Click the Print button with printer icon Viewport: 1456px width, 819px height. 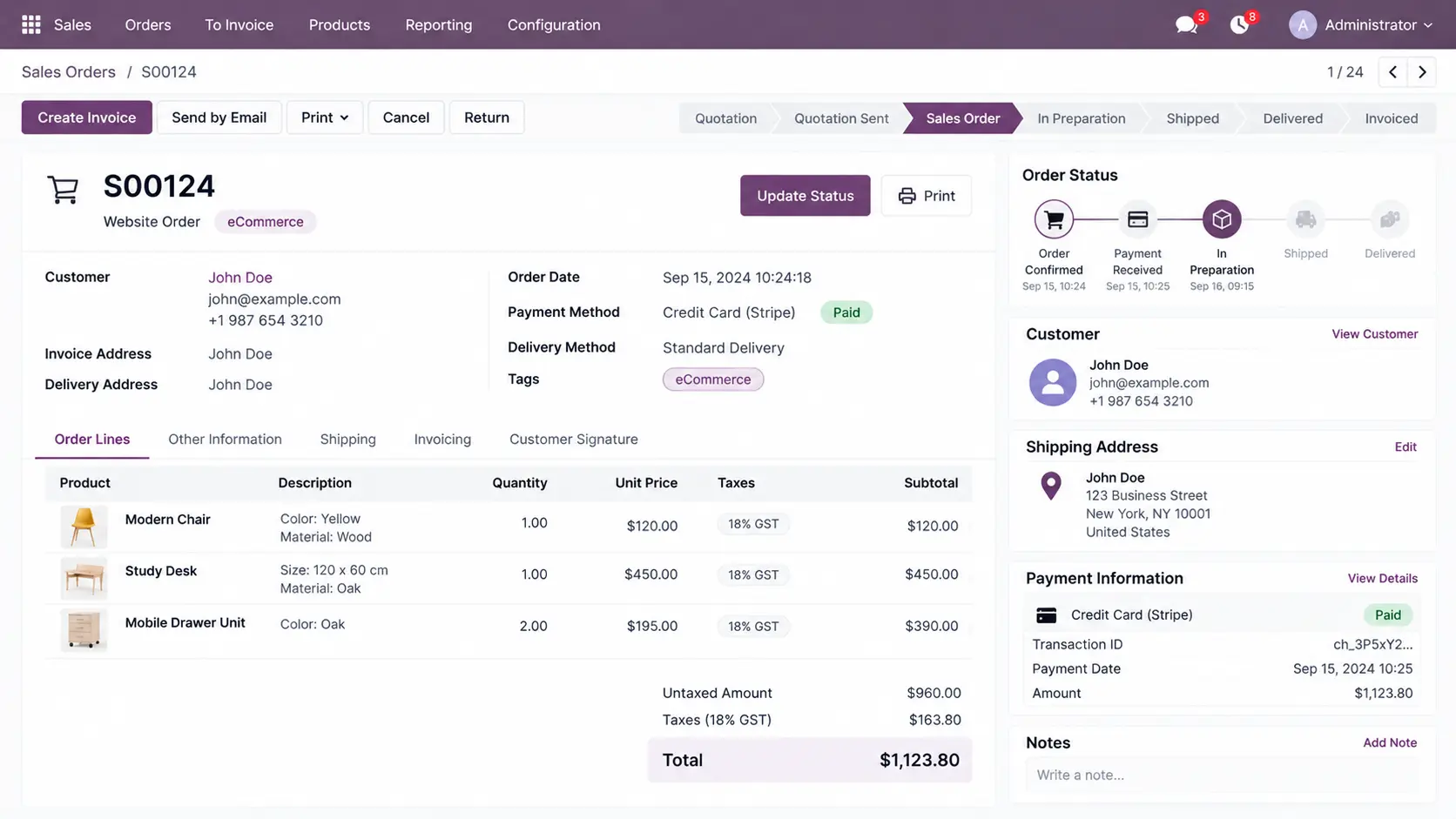pos(927,196)
